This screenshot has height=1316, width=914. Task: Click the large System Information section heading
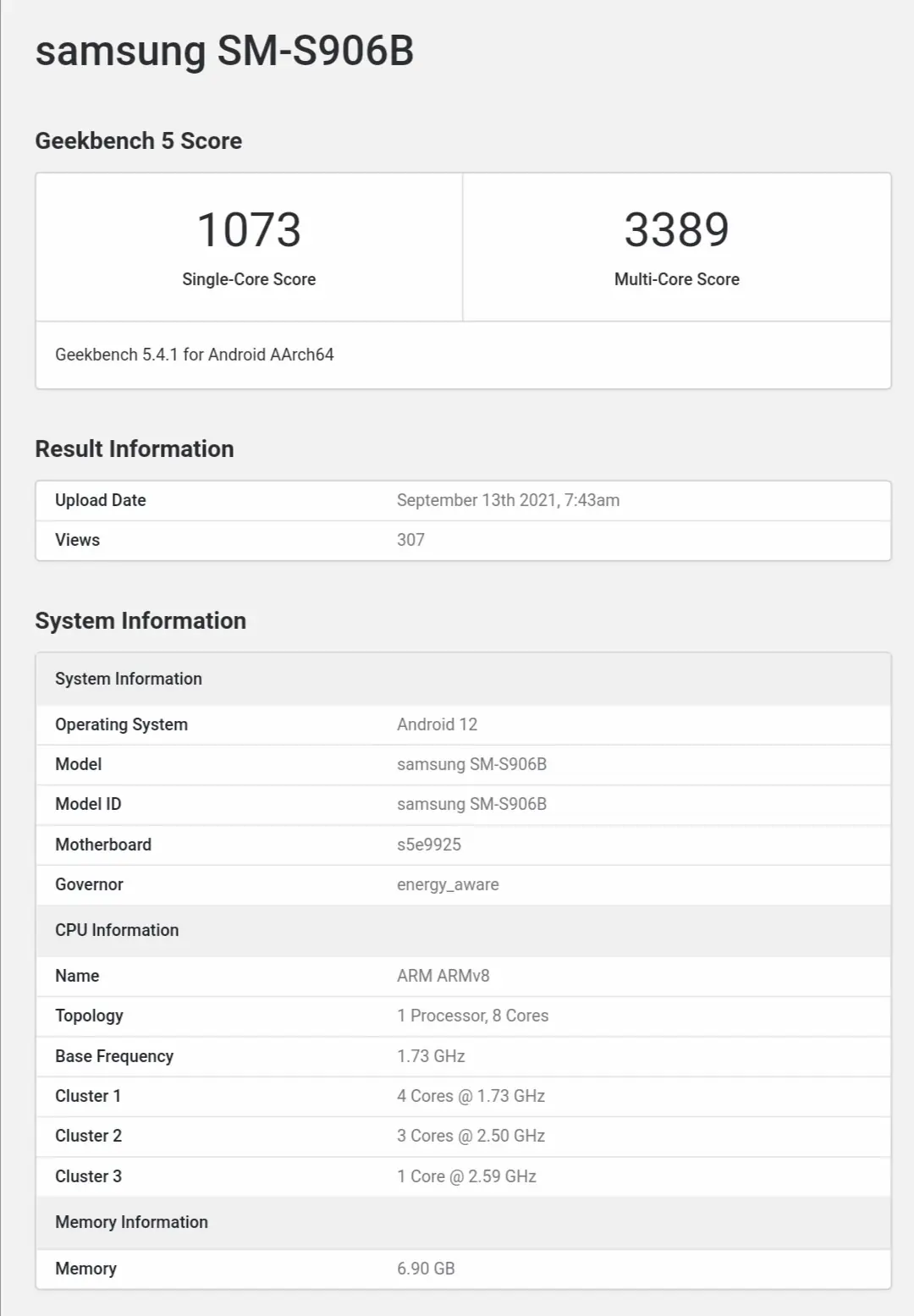[140, 621]
